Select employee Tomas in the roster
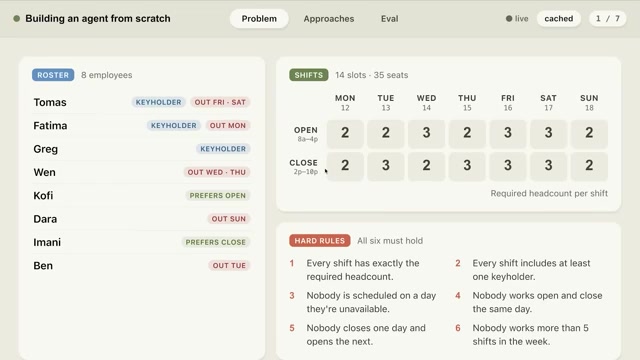The width and height of the screenshot is (640, 360). click(50, 102)
